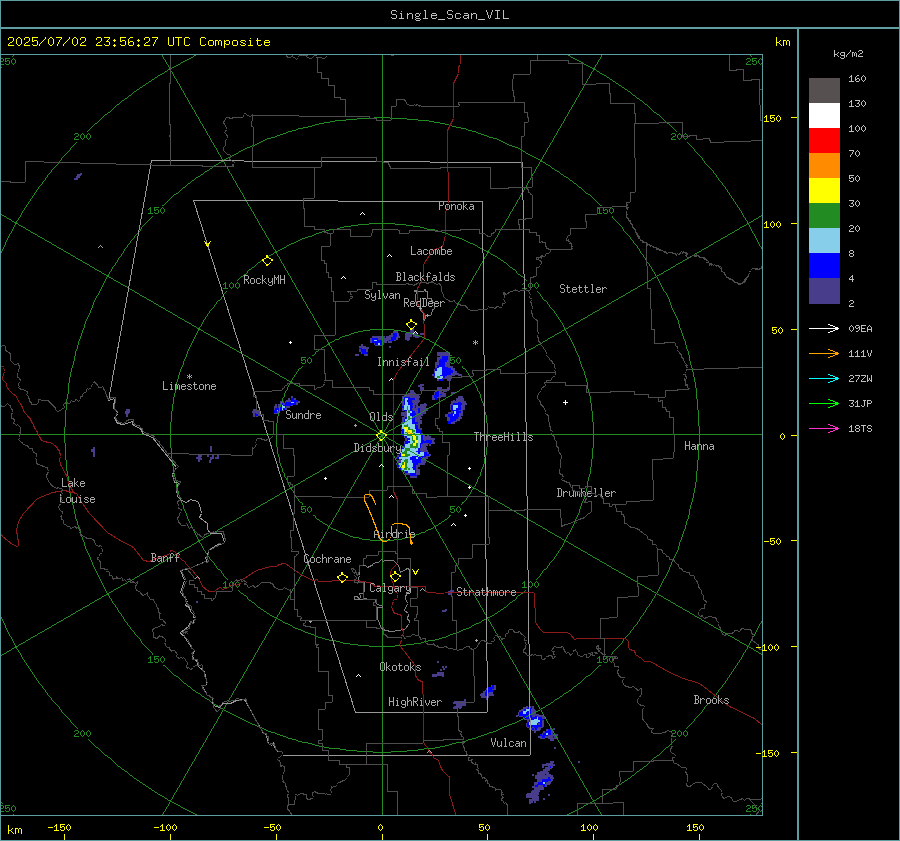Screen dimensions: 900x841
Task: Select the yellow 30-50 legend swatch
Action: point(824,191)
